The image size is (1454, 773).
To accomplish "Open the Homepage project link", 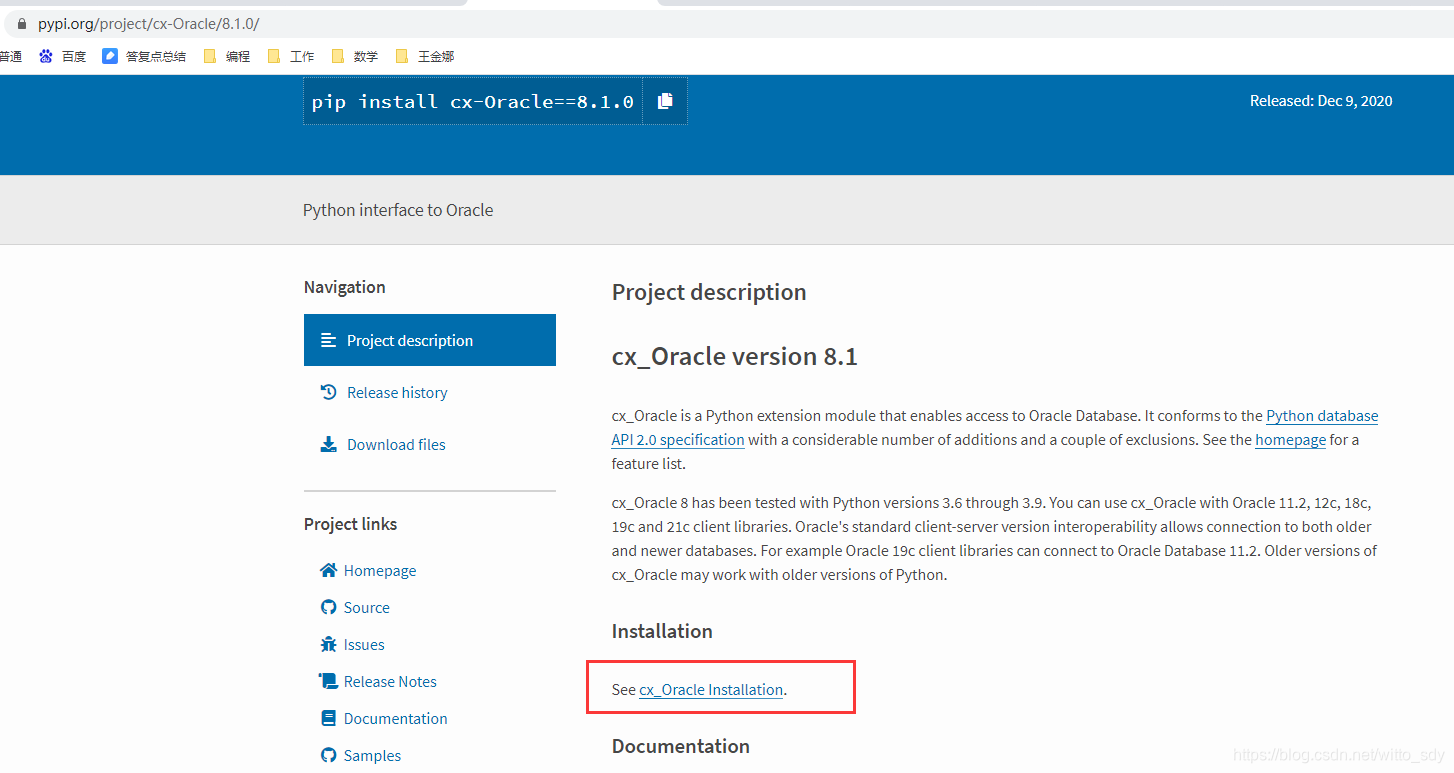I will point(379,570).
